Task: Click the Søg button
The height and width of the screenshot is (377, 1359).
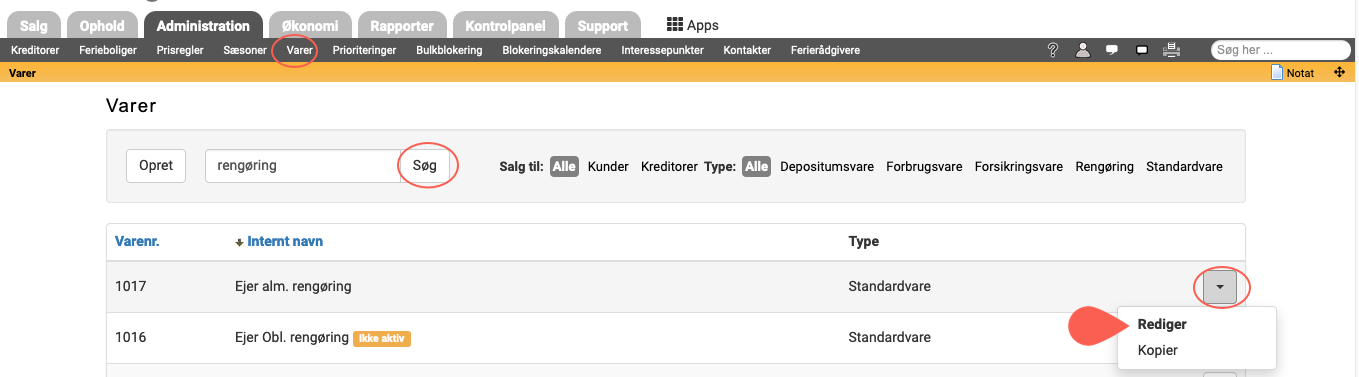Action: (426, 166)
